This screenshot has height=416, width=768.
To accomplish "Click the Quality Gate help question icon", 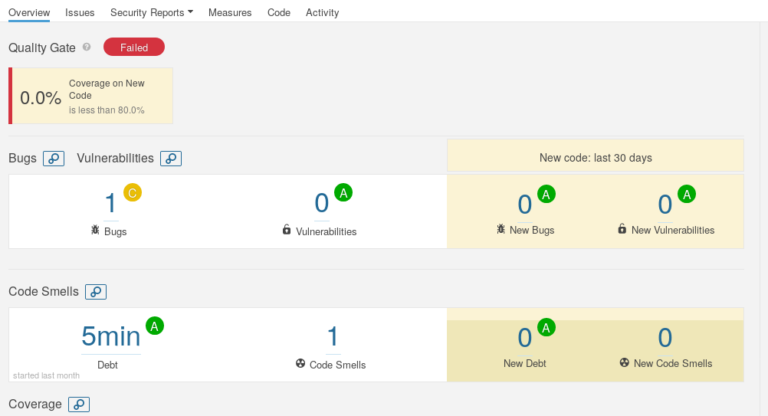I will [87, 47].
